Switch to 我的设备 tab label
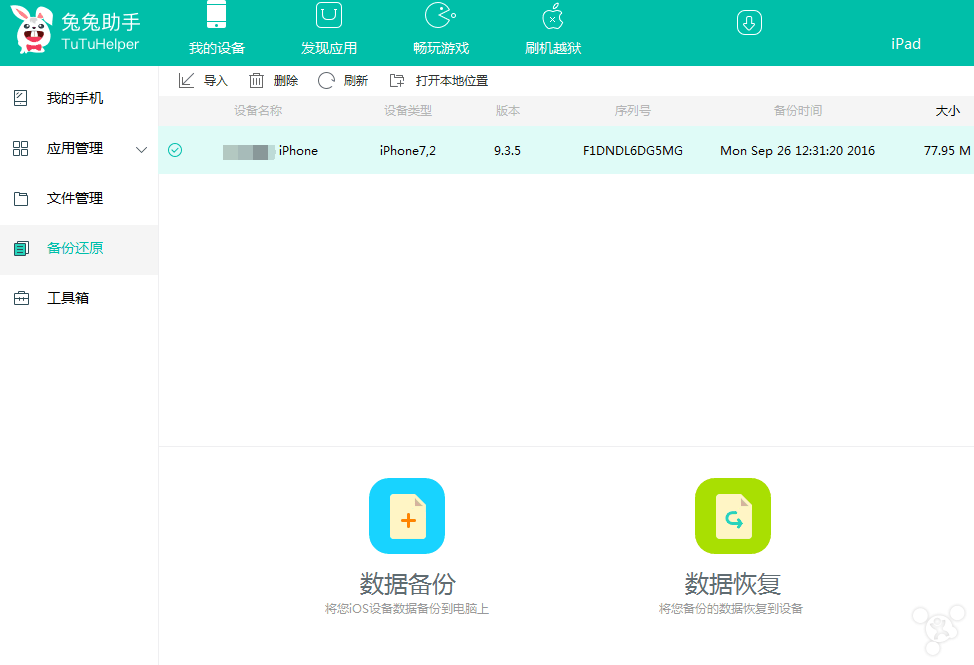This screenshot has width=974, height=665. point(217,48)
